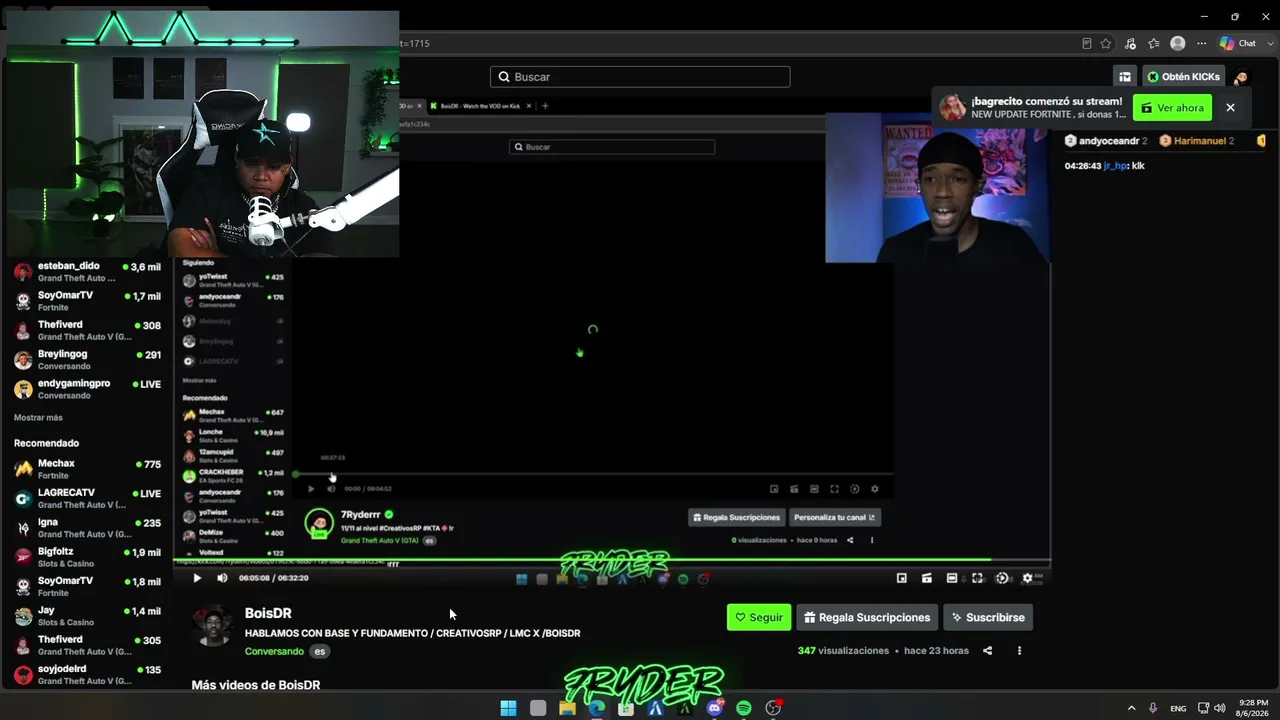Open Edge reading view icon in address bar
This screenshot has height=720, width=1280.
[x=1087, y=43]
